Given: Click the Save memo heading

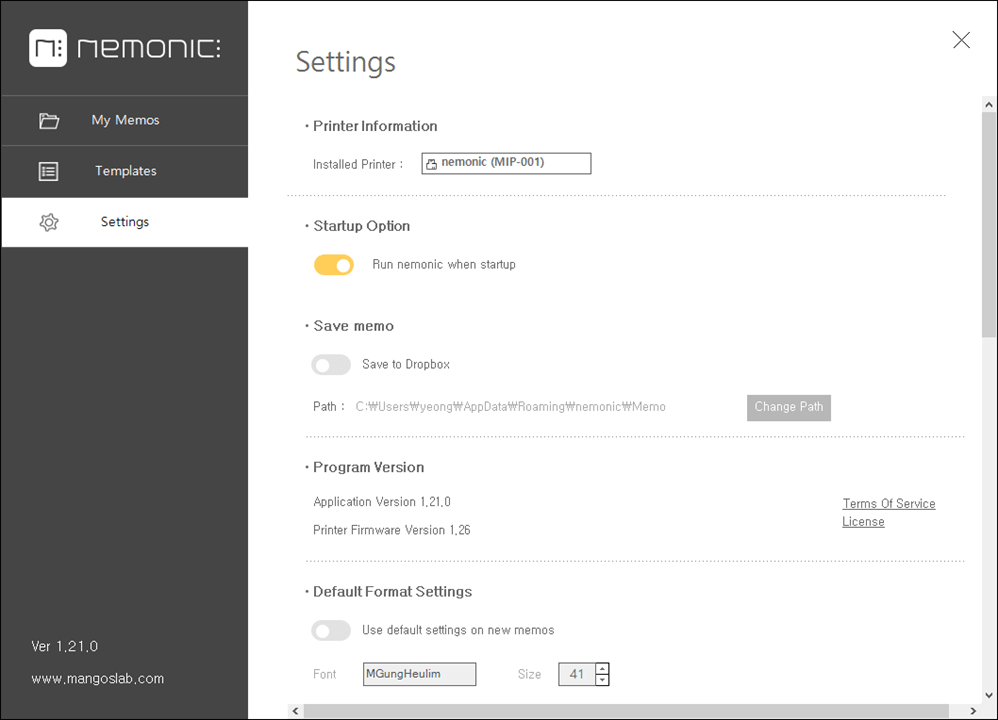Looking at the screenshot, I should [x=353, y=326].
